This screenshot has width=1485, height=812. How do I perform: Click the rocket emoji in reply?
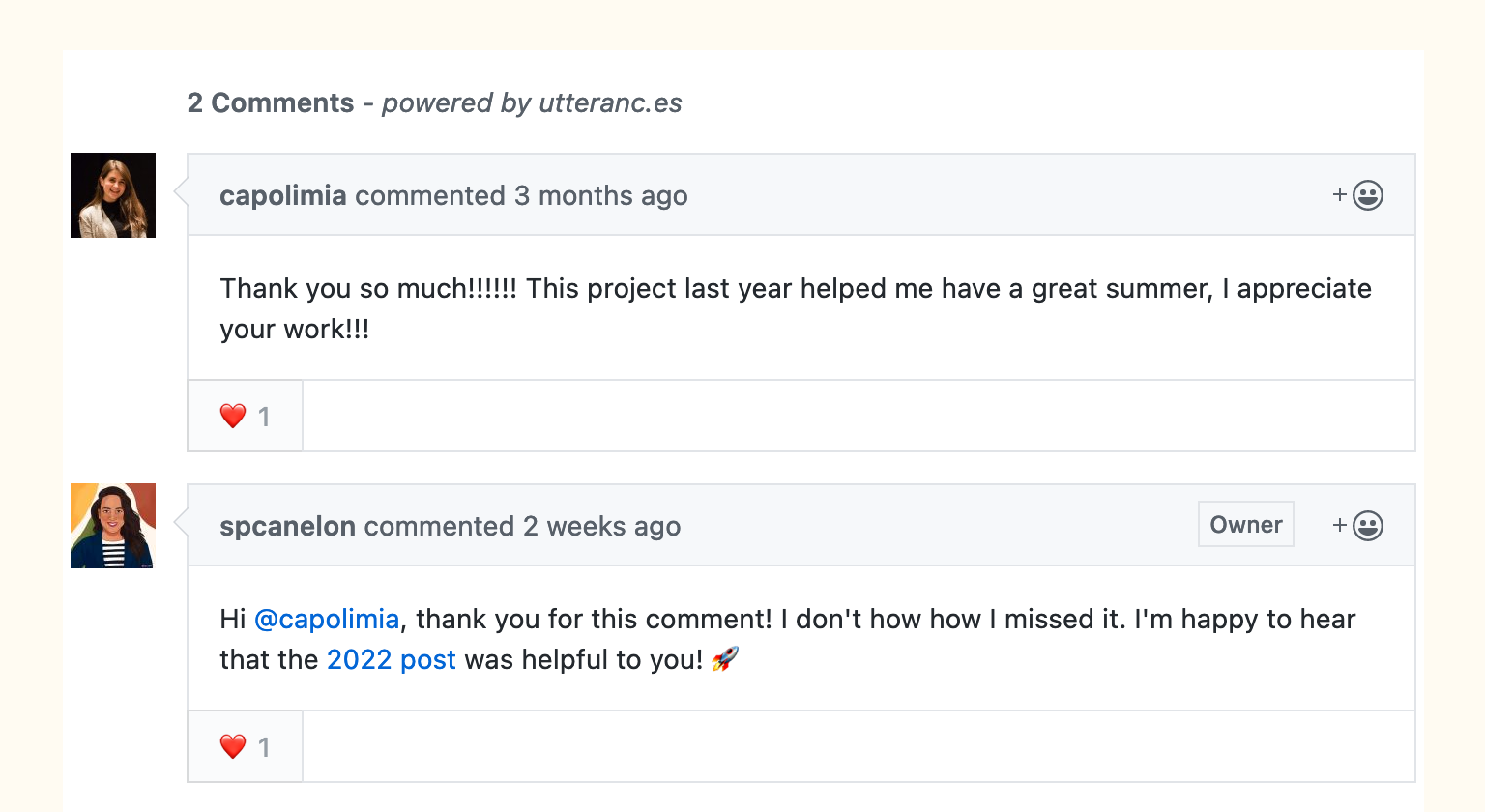coord(725,659)
